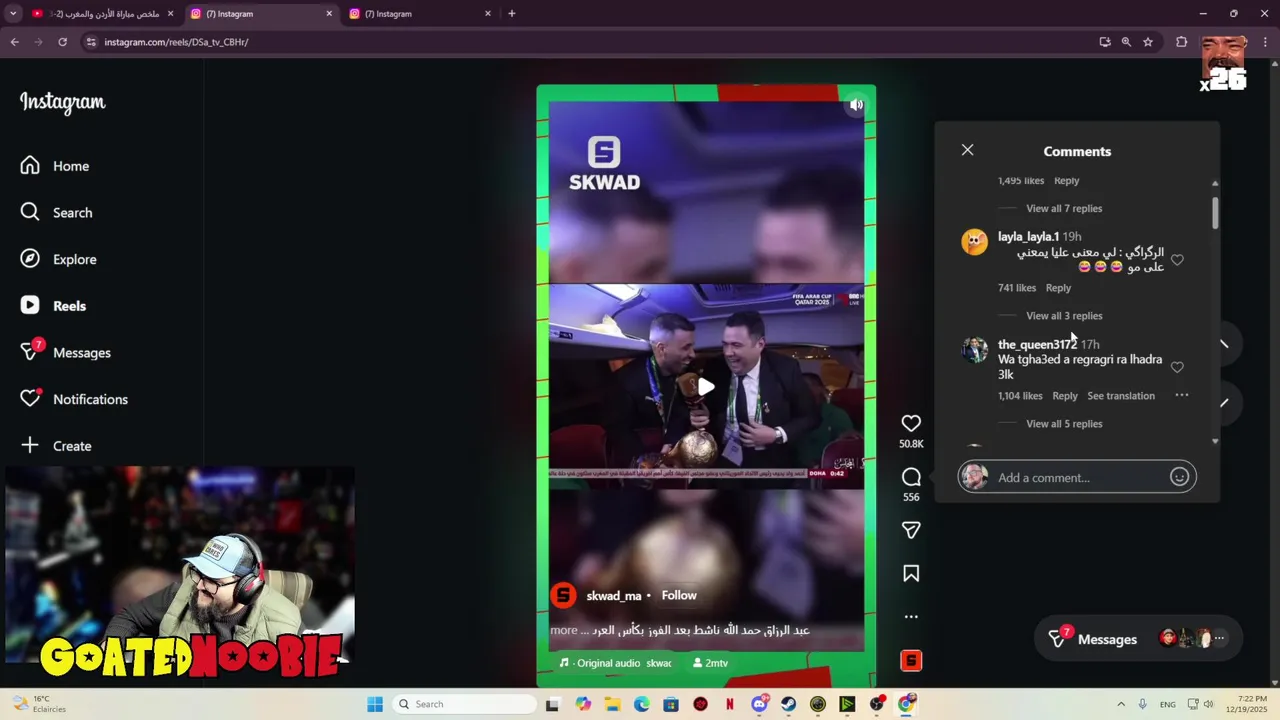The image size is (1280, 720).
Task: Click the comments panel scrollbar thumb
Action: (x=1215, y=213)
